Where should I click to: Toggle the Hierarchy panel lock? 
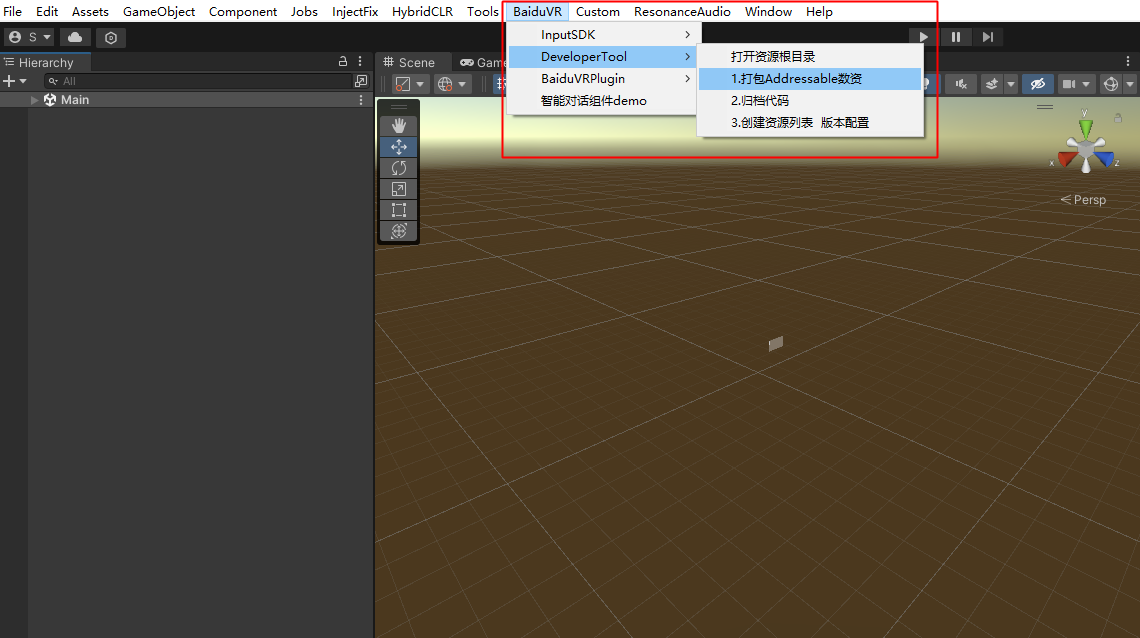coord(343,62)
